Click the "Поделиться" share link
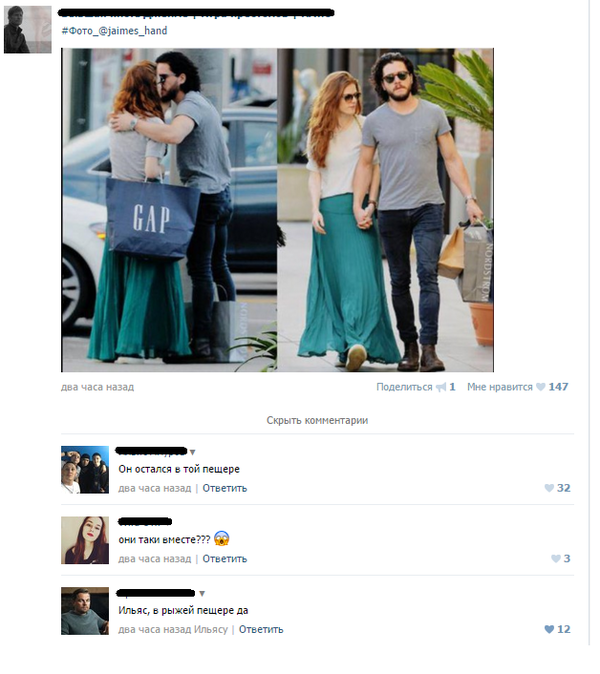Image resolution: width=600 pixels, height=674 pixels. [404, 387]
